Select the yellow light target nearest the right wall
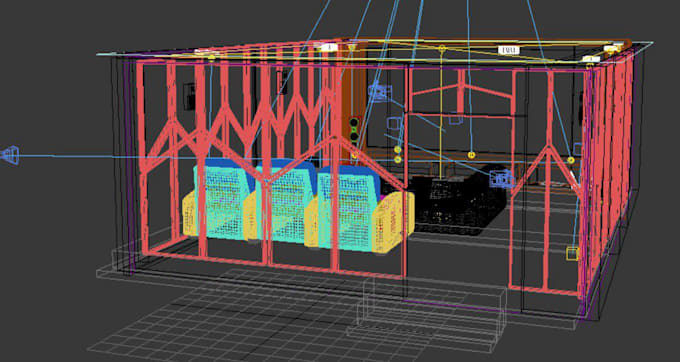The height and width of the screenshot is (362, 680). click(571, 160)
